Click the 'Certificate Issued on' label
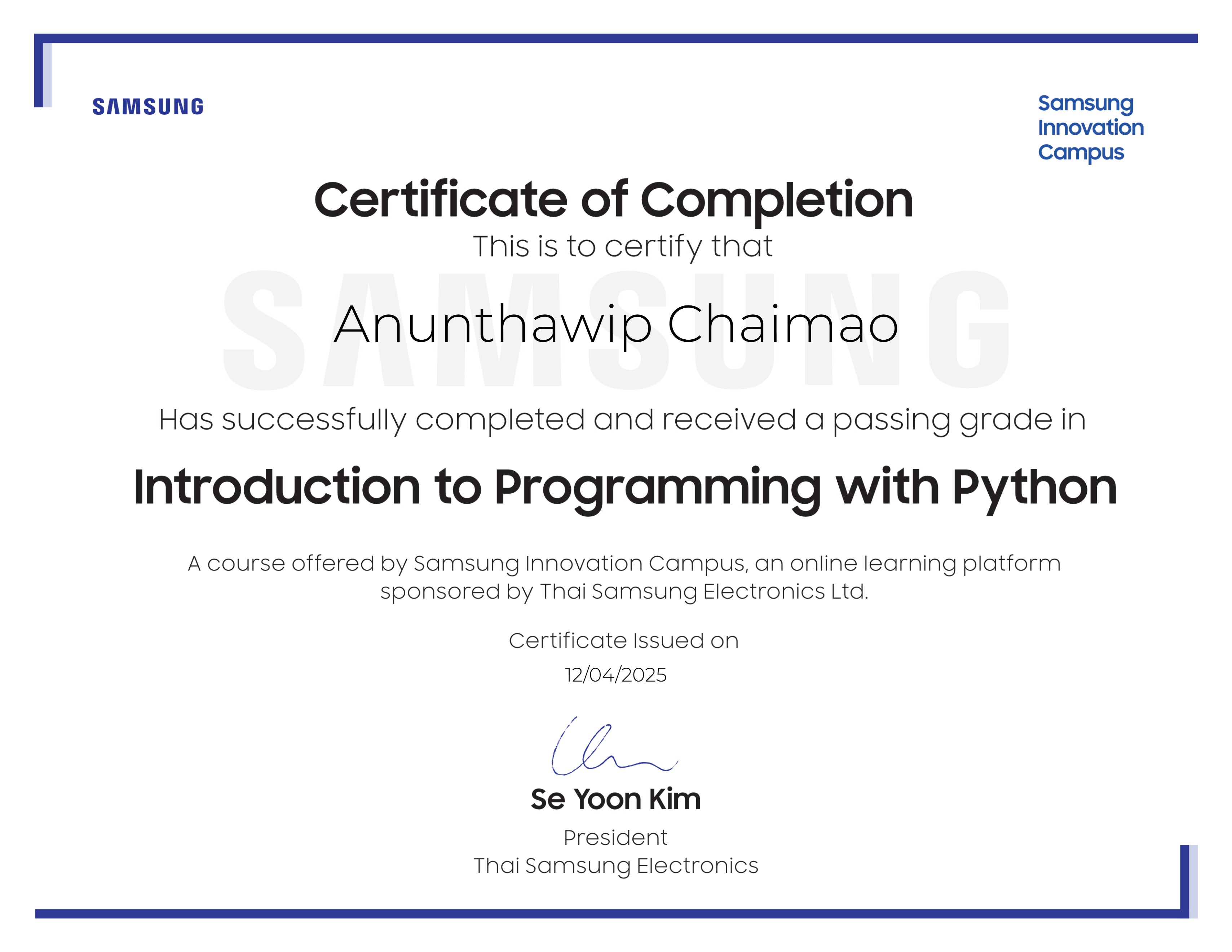 [x=623, y=640]
